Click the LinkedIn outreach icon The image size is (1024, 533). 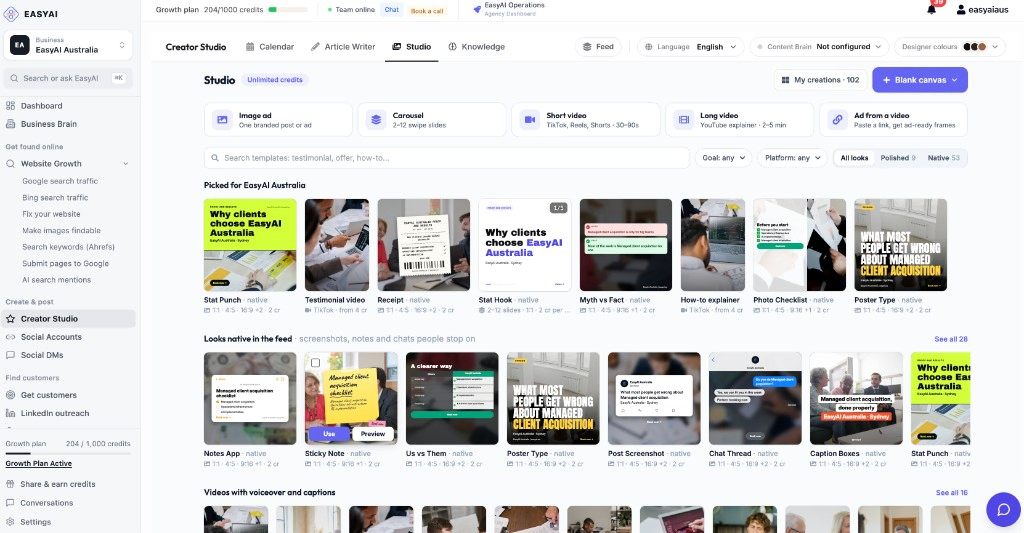[10, 413]
